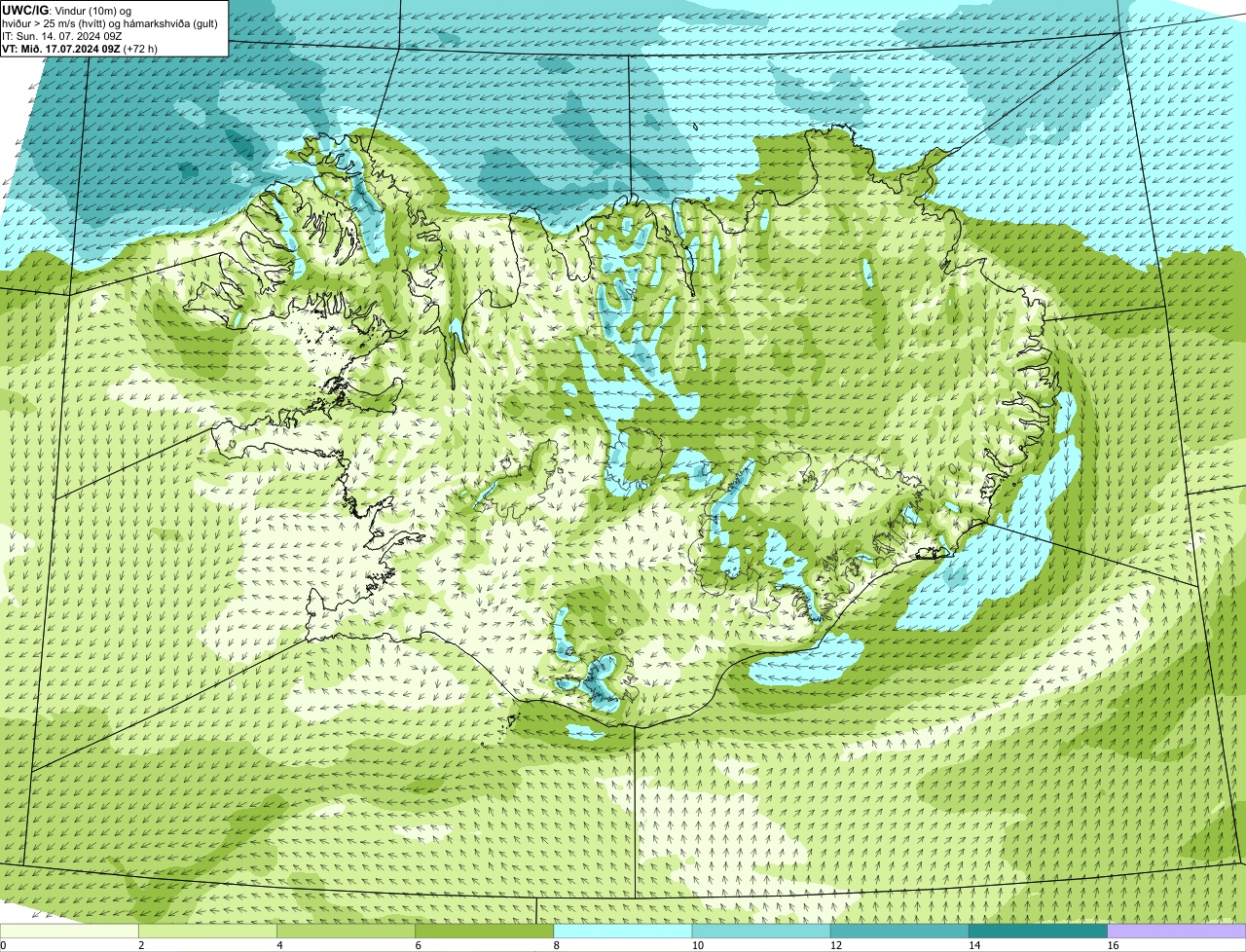This screenshot has height=952, width=1246.
Task: Click the title line 'UWC/IG: Vindur (10m) og'
Action: point(67,10)
